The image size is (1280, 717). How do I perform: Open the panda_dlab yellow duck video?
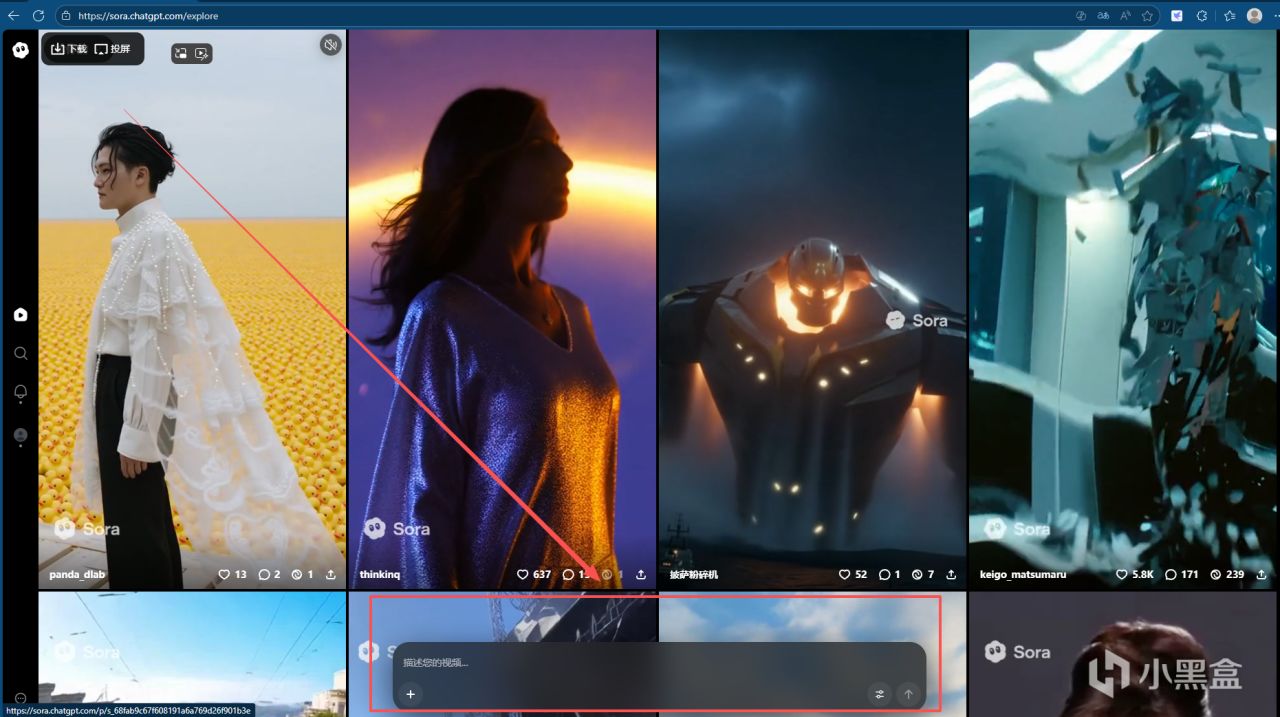coord(192,309)
